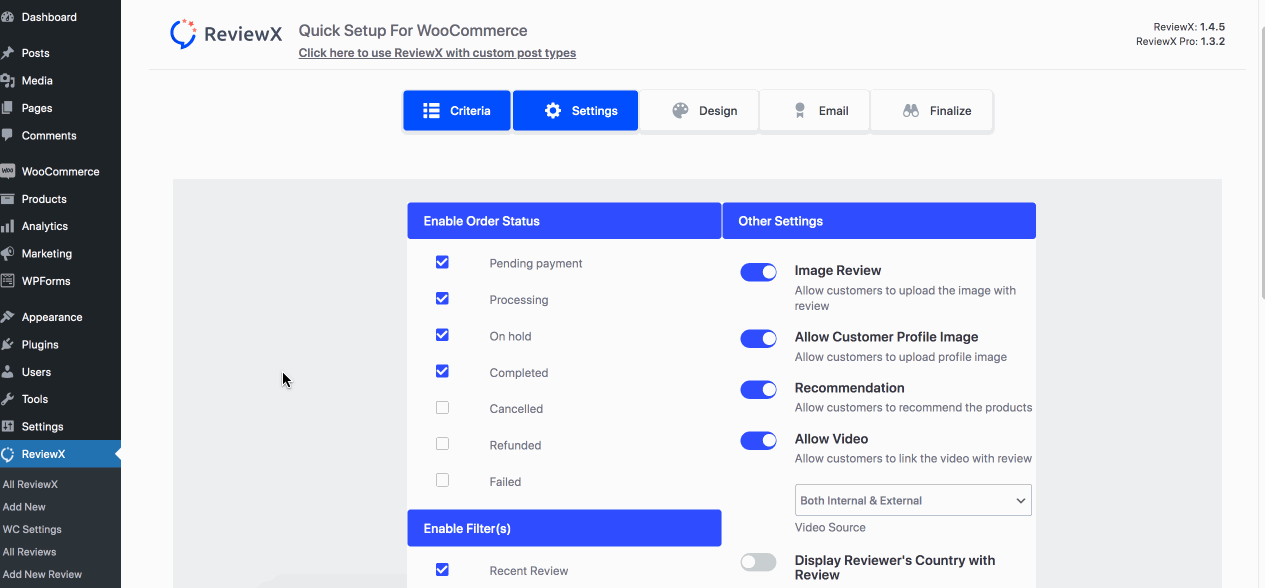Click the Other Settings header
Screen dimensions: 1265x588
coord(879,221)
